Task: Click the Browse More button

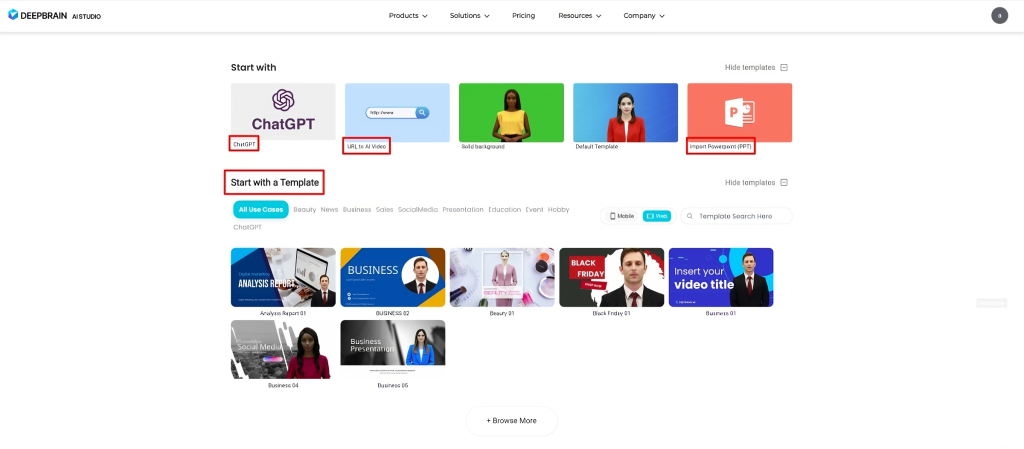Action: pos(511,421)
